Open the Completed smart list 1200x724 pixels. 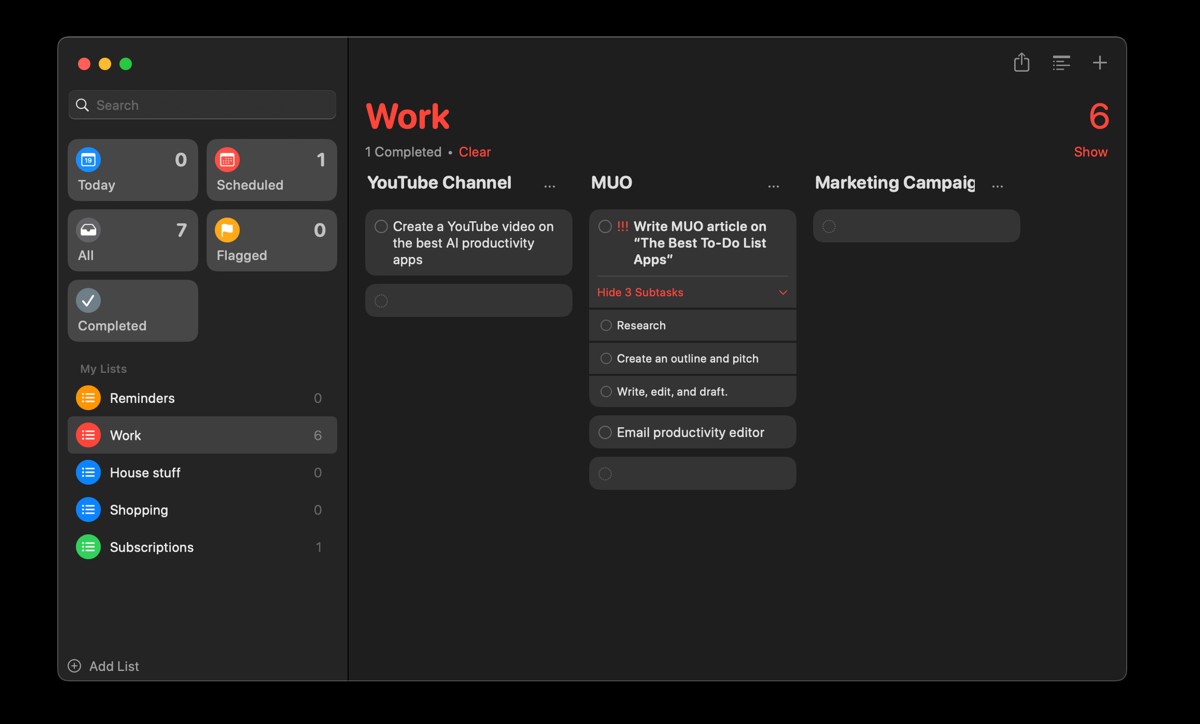pos(133,311)
